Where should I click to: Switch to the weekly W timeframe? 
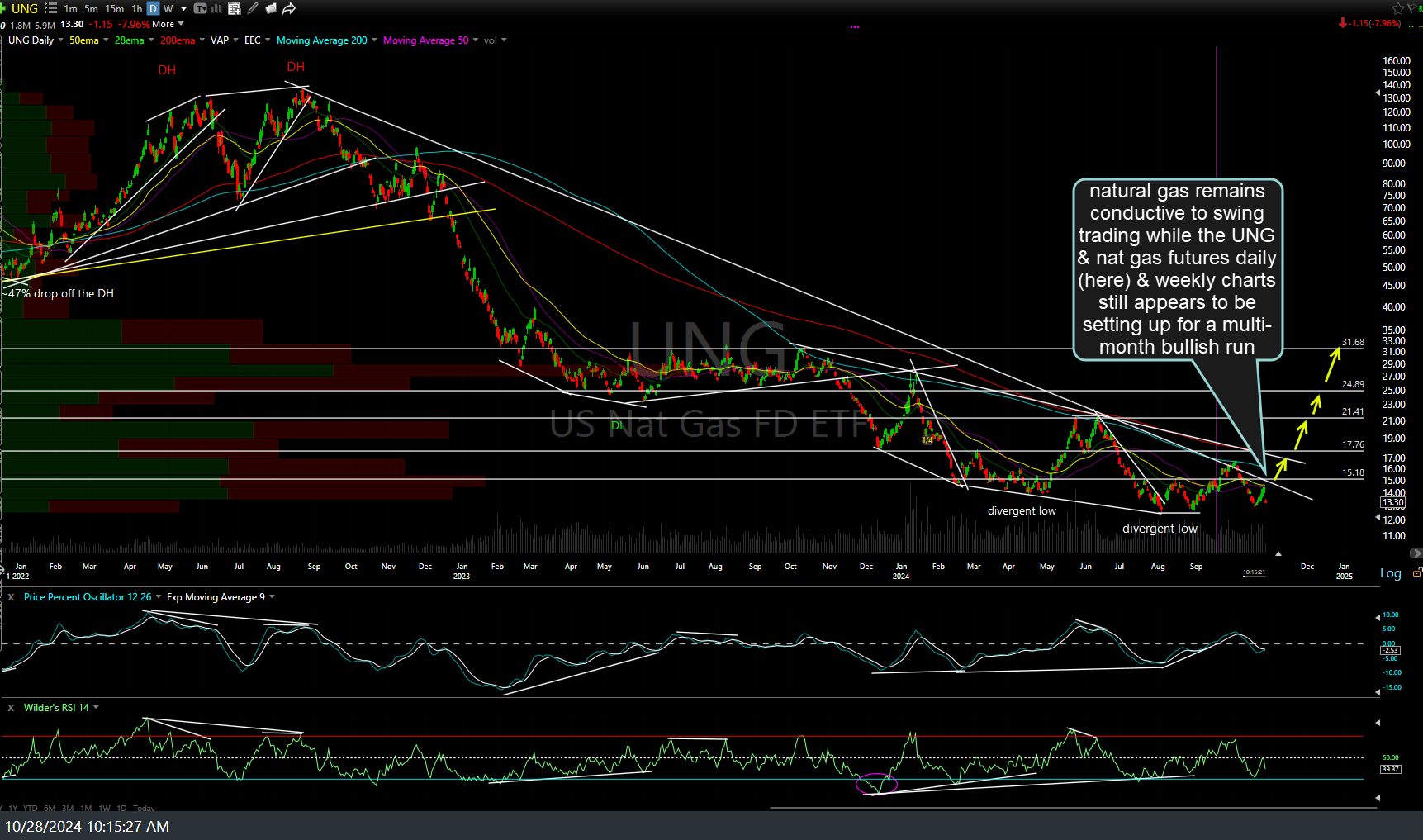(168, 8)
